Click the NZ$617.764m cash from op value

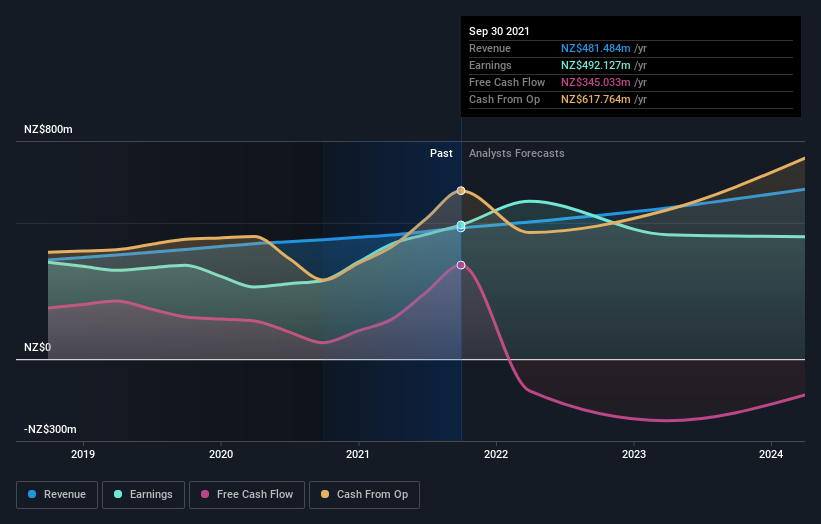click(x=596, y=99)
